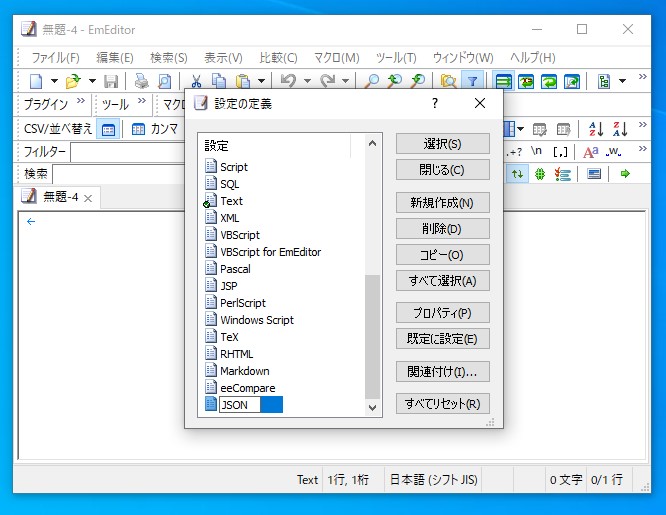Toggle match case Aa option
This screenshot has height=515, width=666.
pos(590,151)
